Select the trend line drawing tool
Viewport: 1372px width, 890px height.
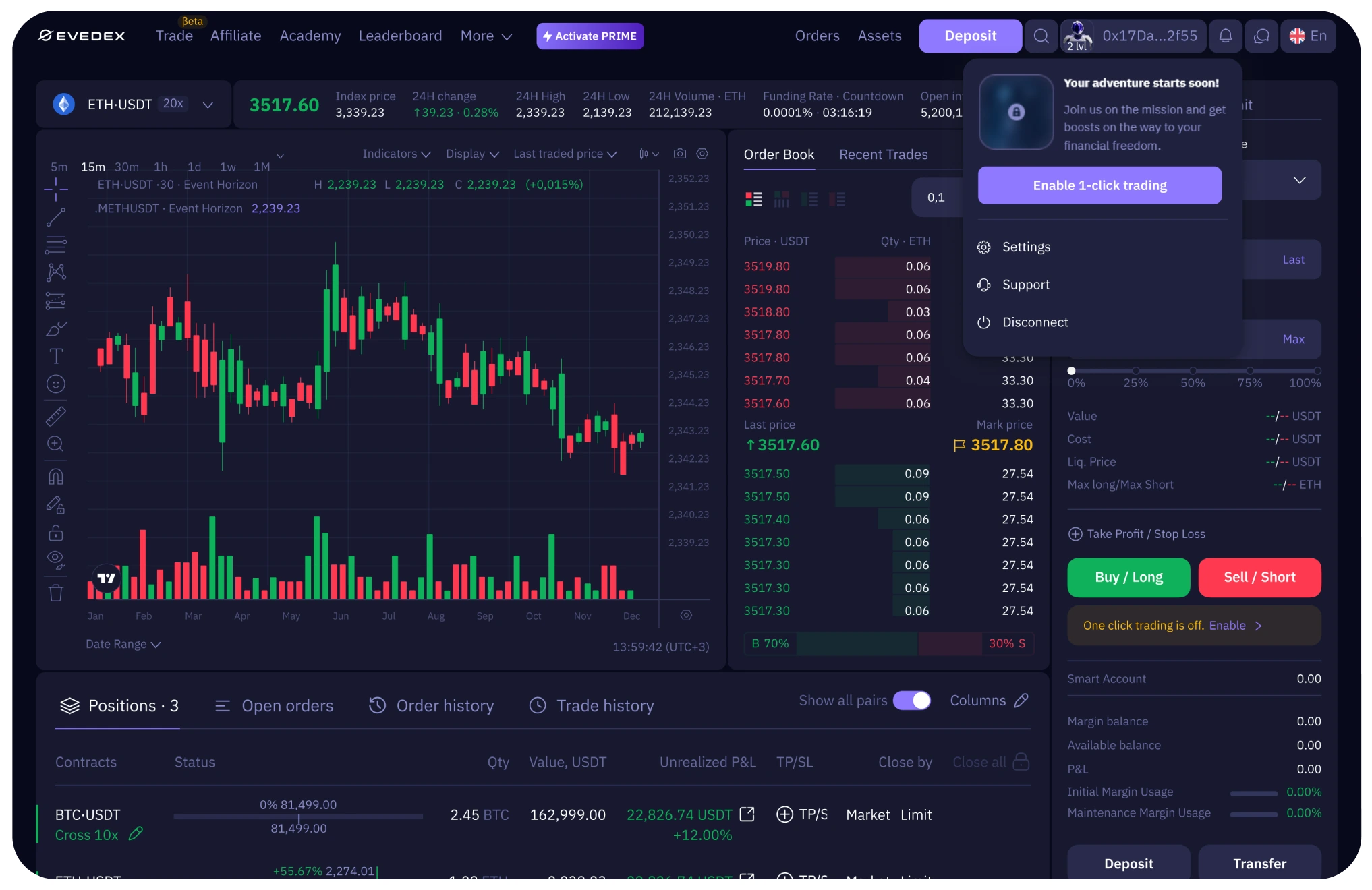pos(56,217)
